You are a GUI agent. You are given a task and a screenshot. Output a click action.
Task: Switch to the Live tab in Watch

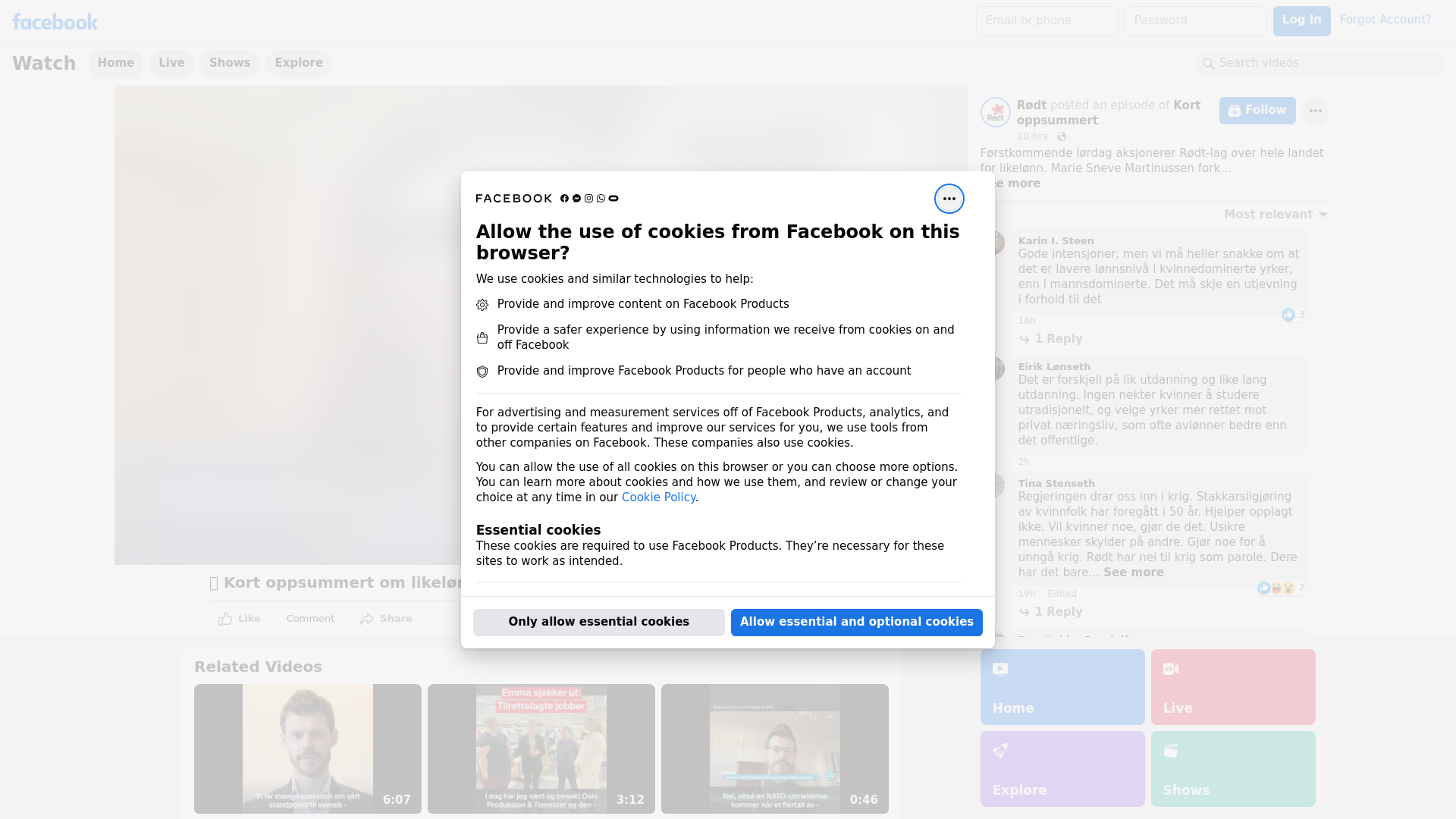pyautogui.click(x=171, y=63)
